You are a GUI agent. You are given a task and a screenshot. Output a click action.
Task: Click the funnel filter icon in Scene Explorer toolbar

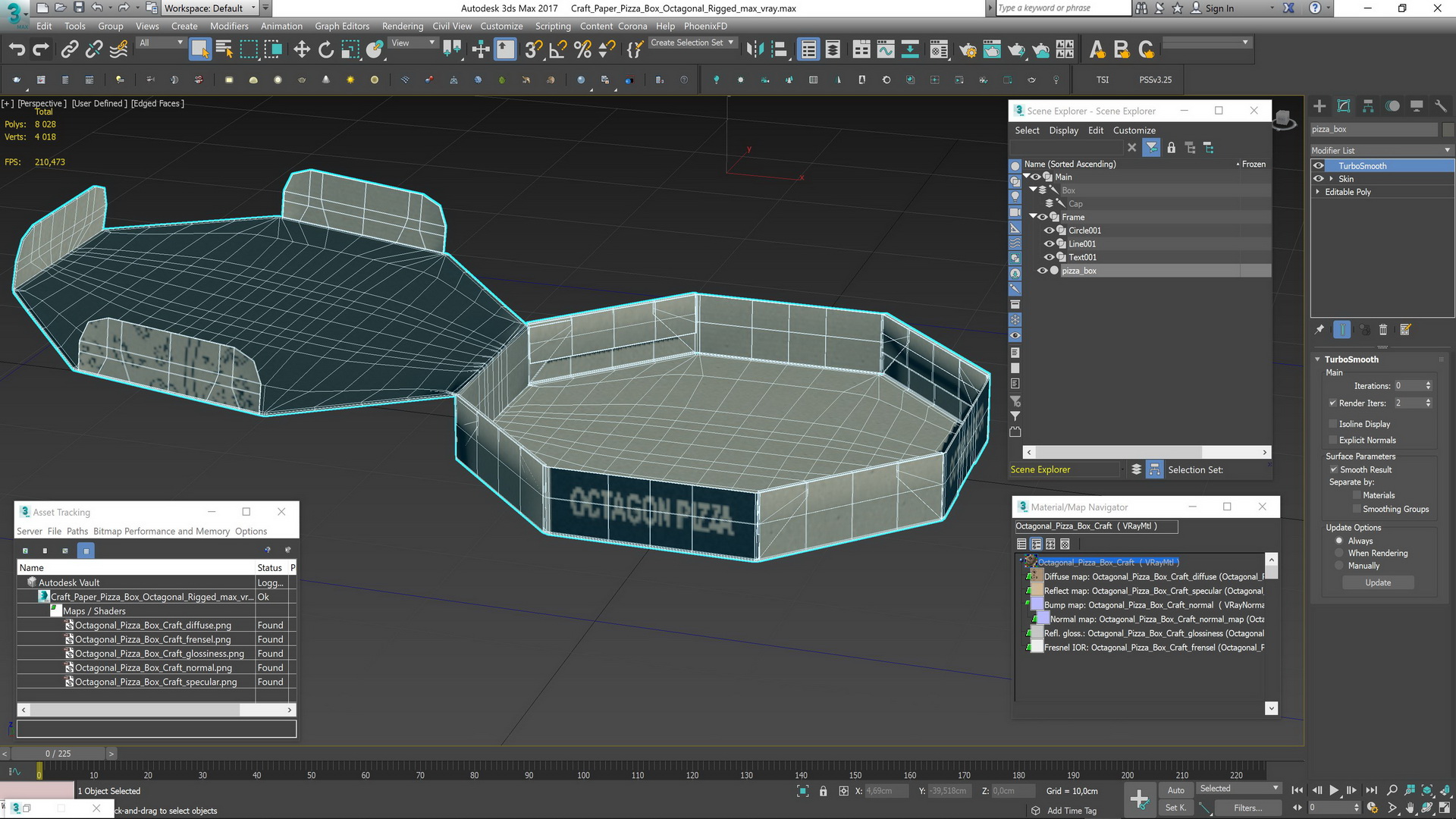[x=1151, y=148]
